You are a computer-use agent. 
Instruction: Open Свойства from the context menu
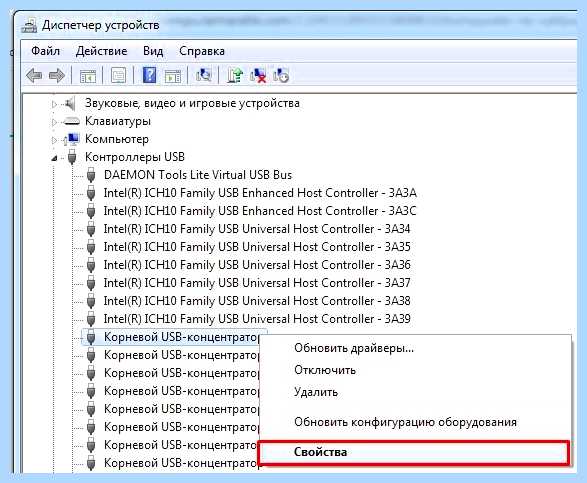[414, 452]
